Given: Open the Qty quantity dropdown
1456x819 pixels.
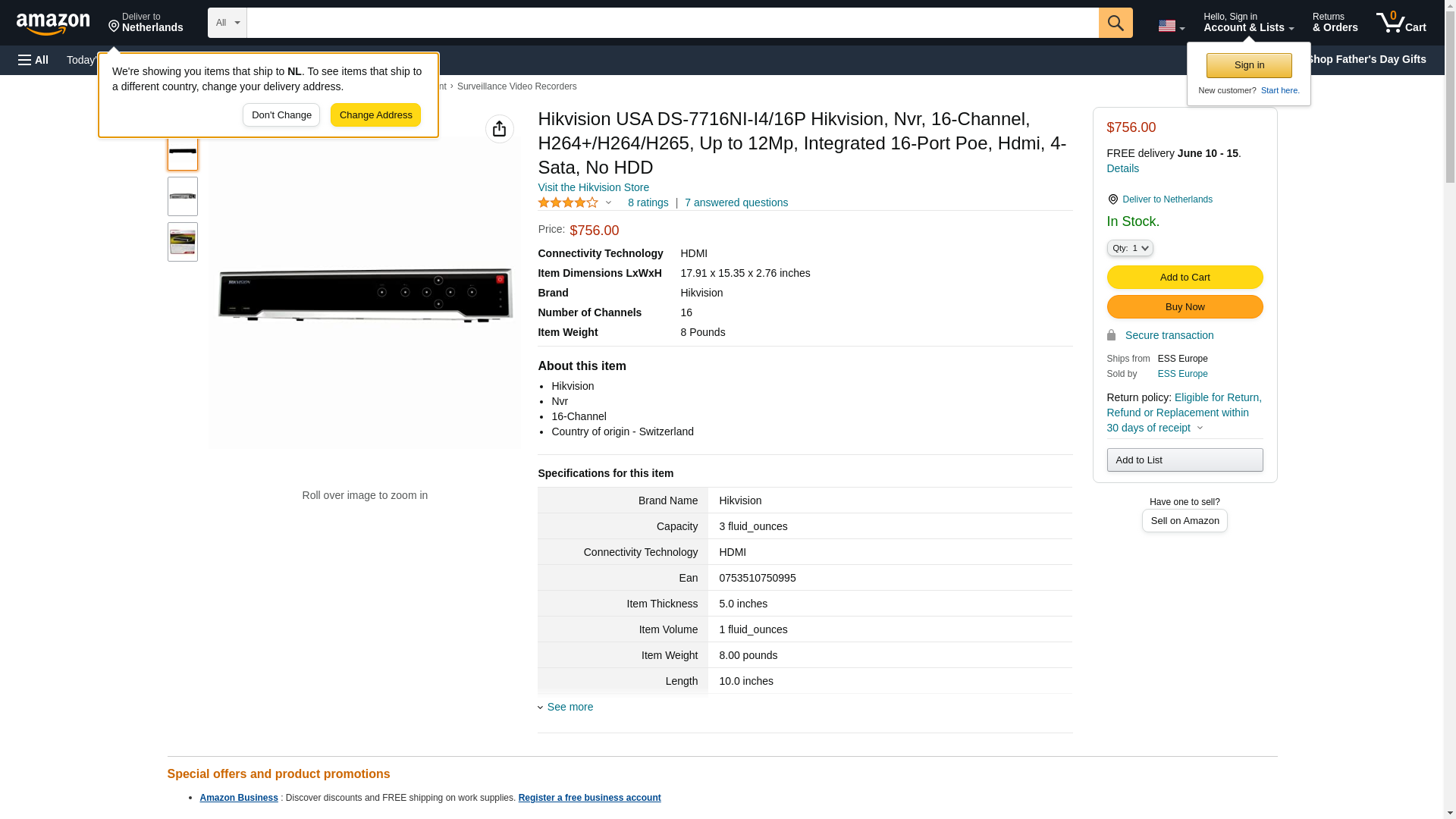Looking at the screenshot, I should [1129, 248].
